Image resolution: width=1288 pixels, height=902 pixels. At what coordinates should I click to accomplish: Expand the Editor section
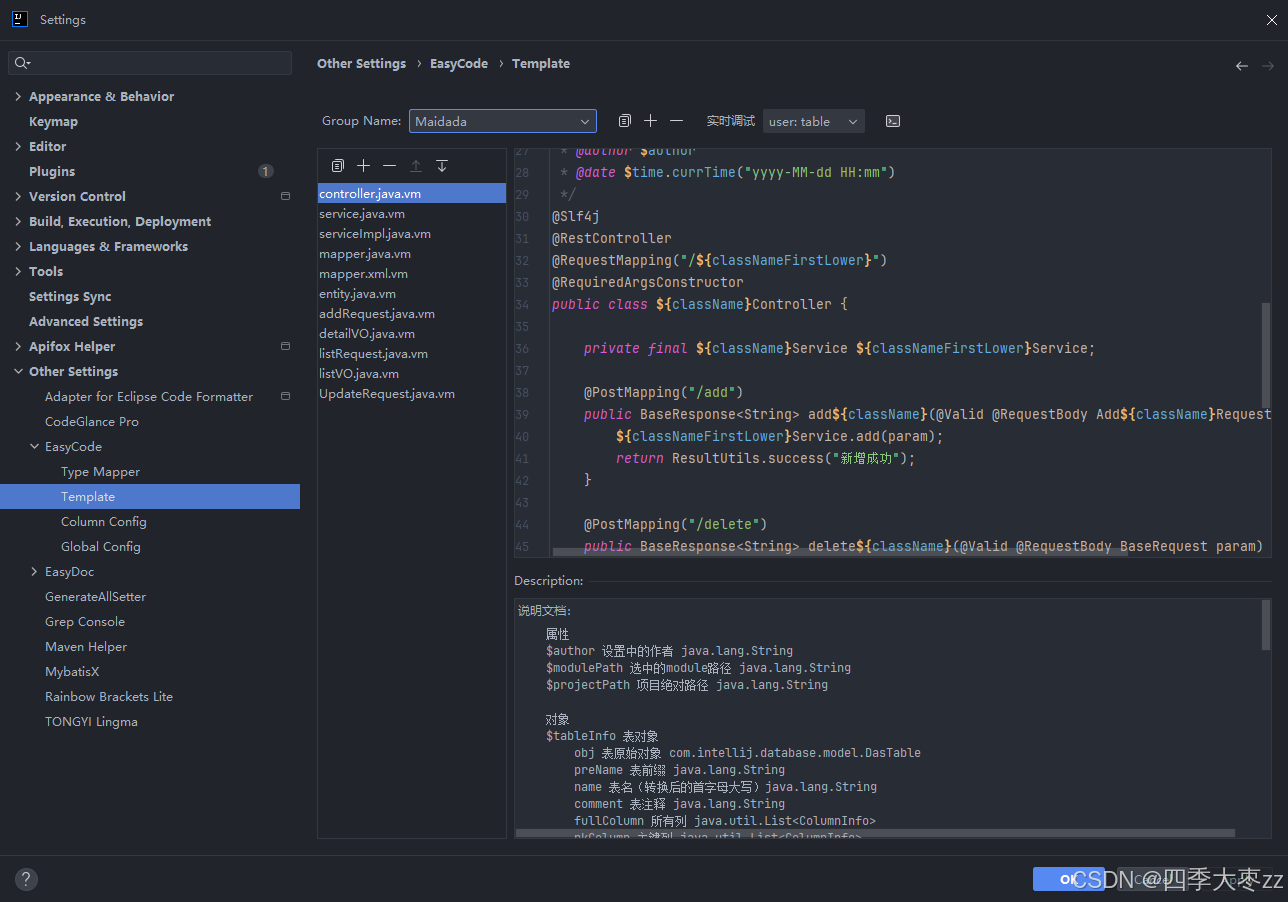18,146
